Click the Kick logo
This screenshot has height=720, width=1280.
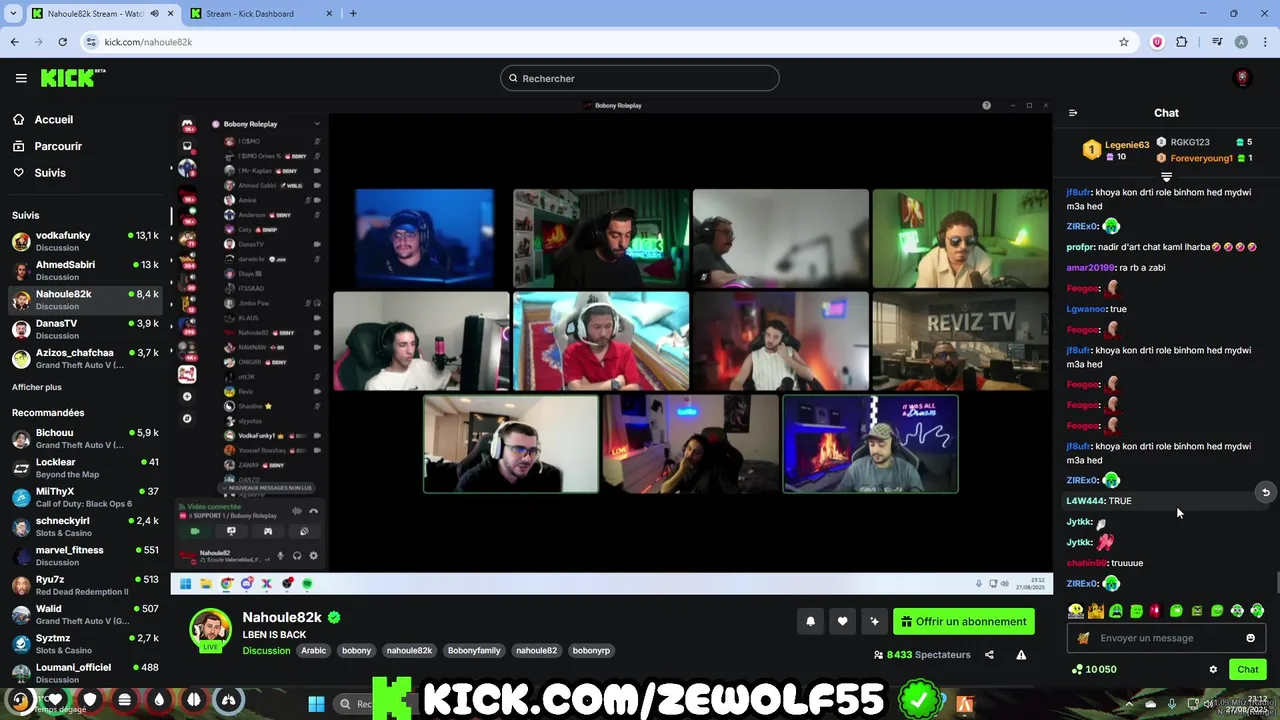tap(73, 78)
